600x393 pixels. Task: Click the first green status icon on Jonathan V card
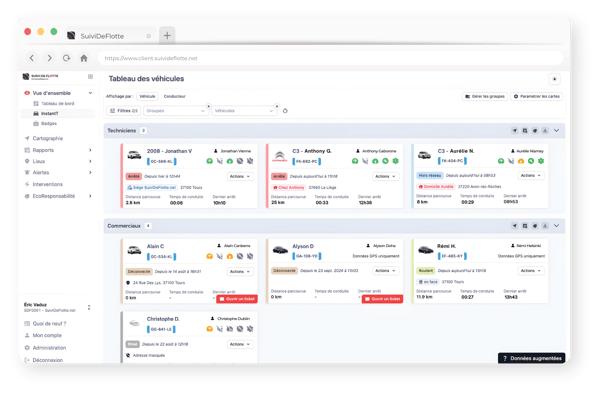pyautogui.click(x=210, y=161)
